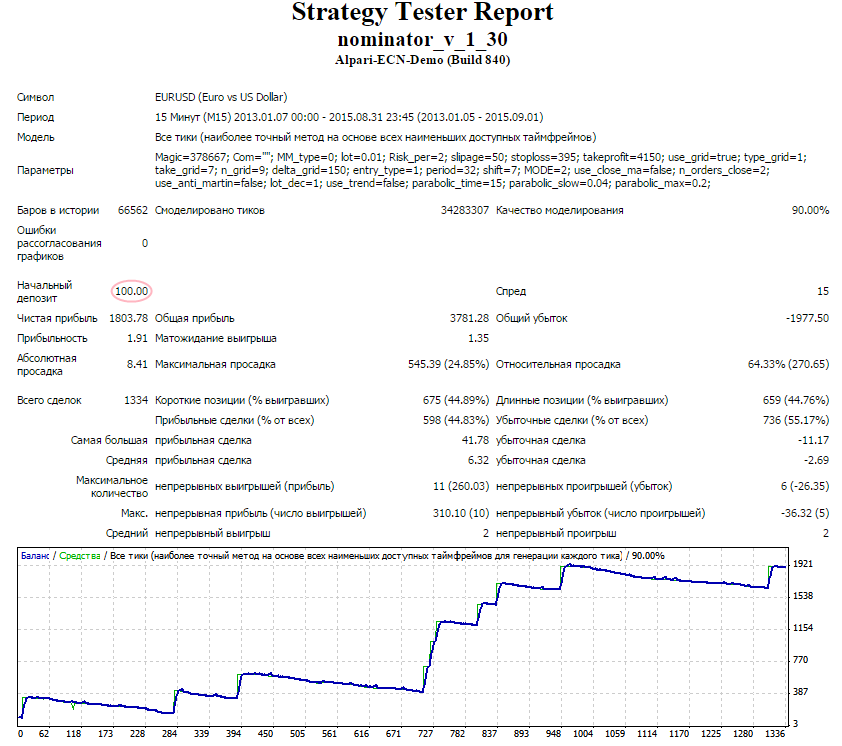Click the Модель label

point(35,137)
